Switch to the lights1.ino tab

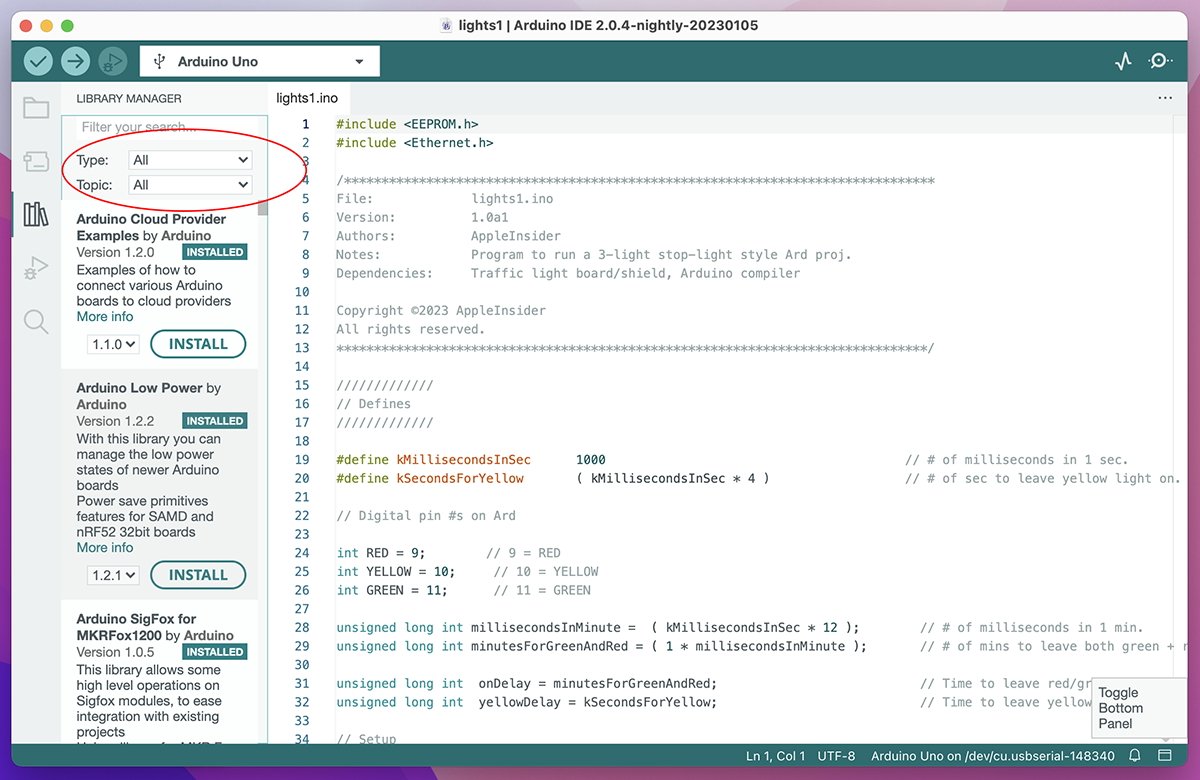pos(307,98)
